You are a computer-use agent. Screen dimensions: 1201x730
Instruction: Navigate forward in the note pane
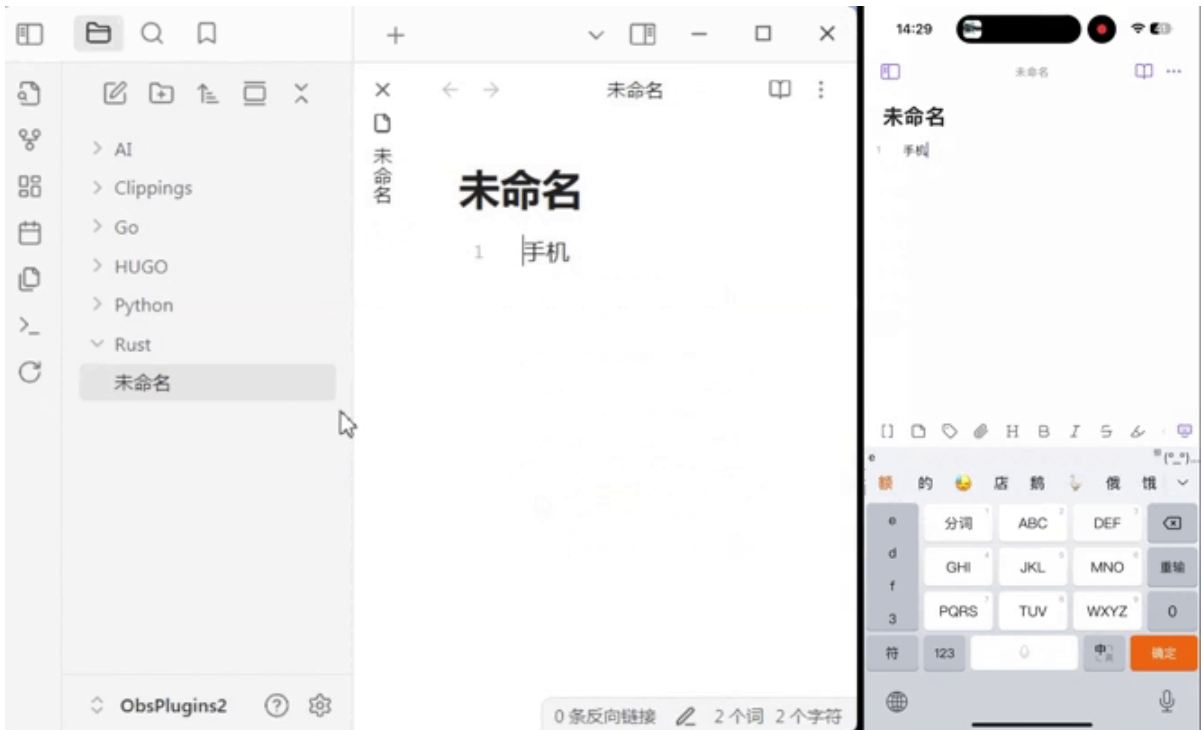coord(490,90)
